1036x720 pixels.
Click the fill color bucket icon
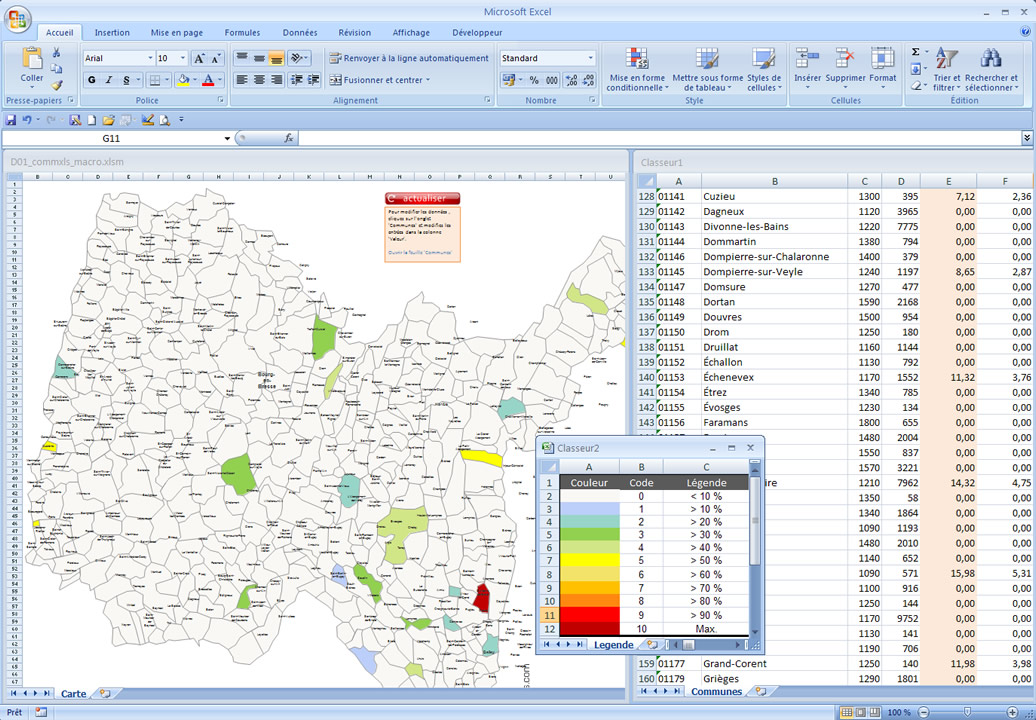tap(184, 80)
